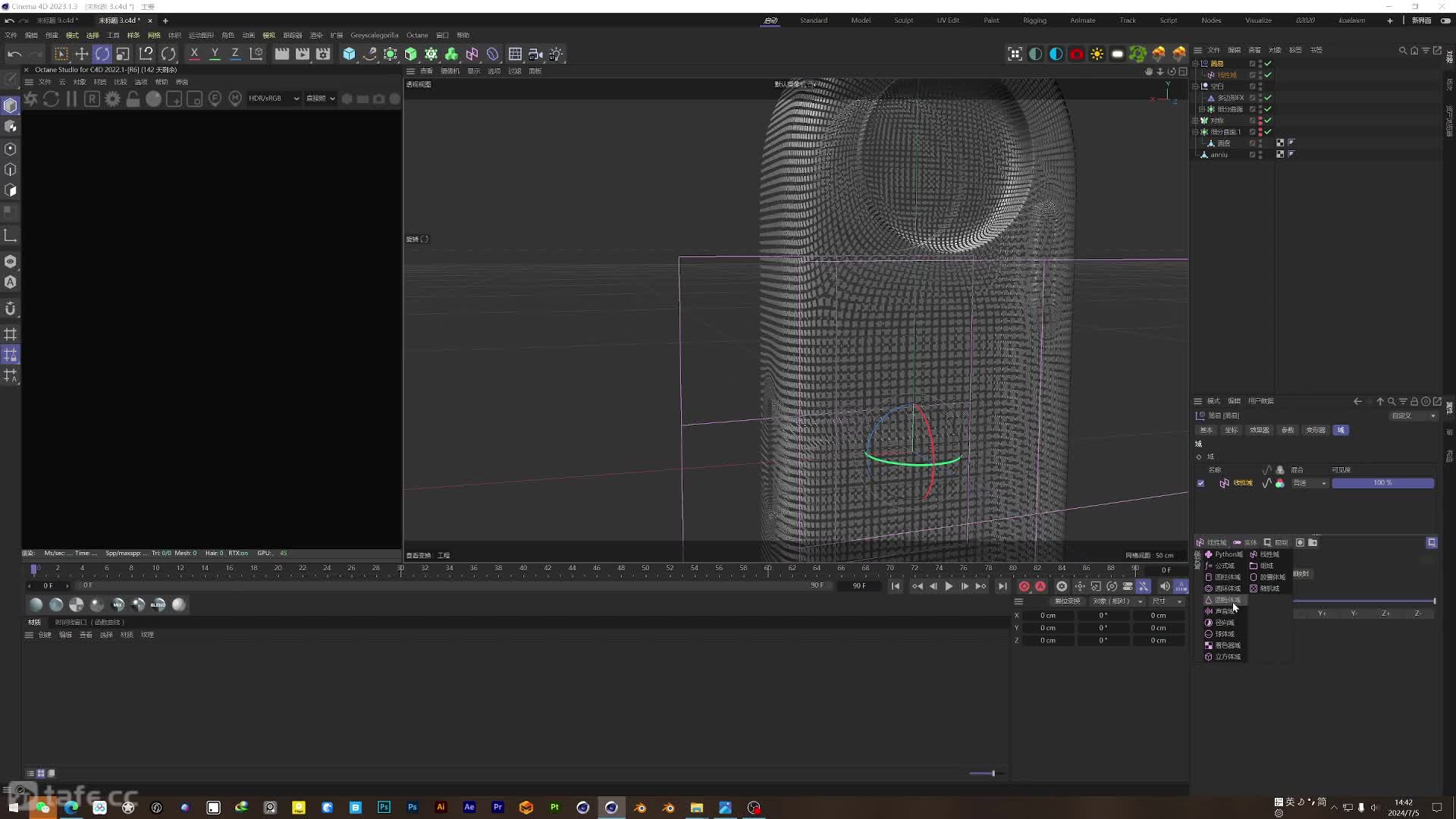The image size is (1456, 819).
Task: Toggle visibility dots for 对称 object
Action: (1260, 121)
